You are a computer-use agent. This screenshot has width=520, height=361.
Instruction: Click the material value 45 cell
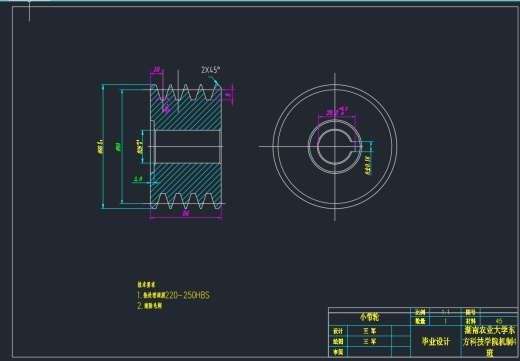click(x=499, y=321)
